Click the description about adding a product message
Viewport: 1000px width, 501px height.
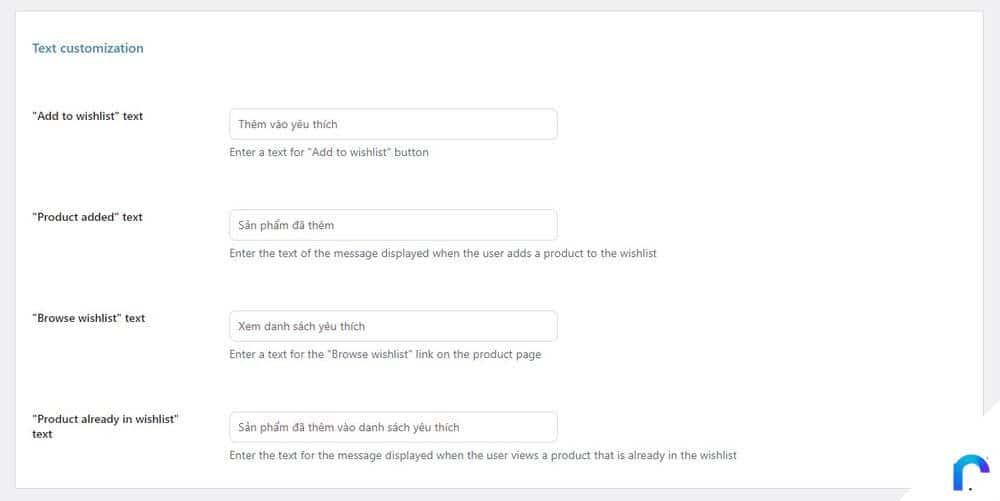(443, 253)
